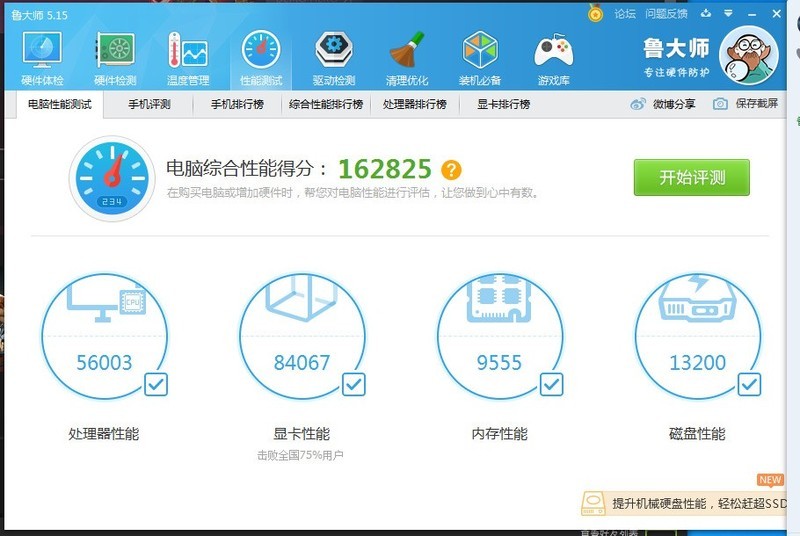Click the green 开始评测 button

(x=692, y=177)
